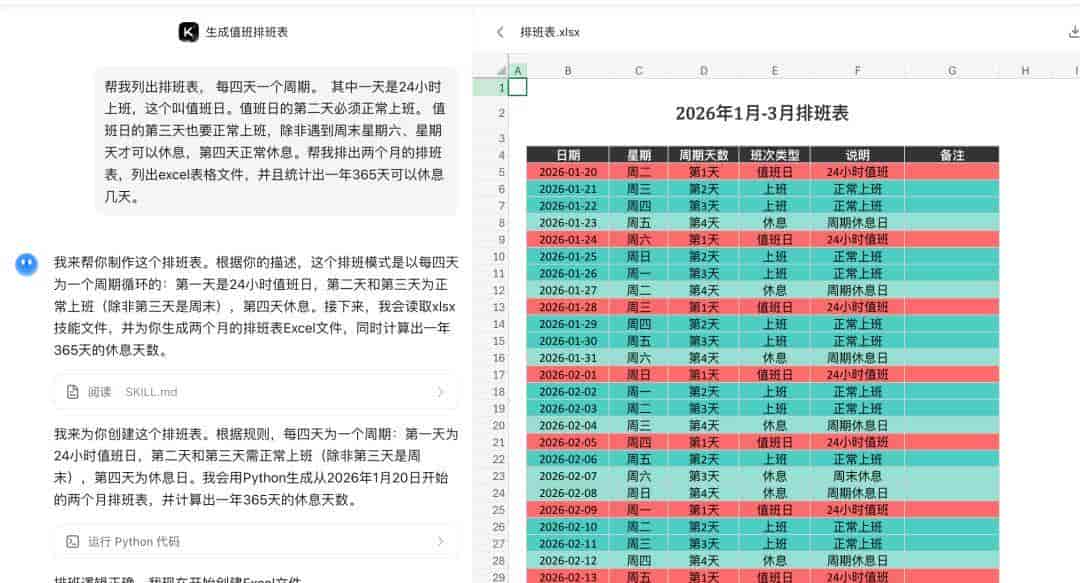Click 24小时值班 cell in 2026-02-09 row
The image size is (1080, 583).
tap(858, 510)
